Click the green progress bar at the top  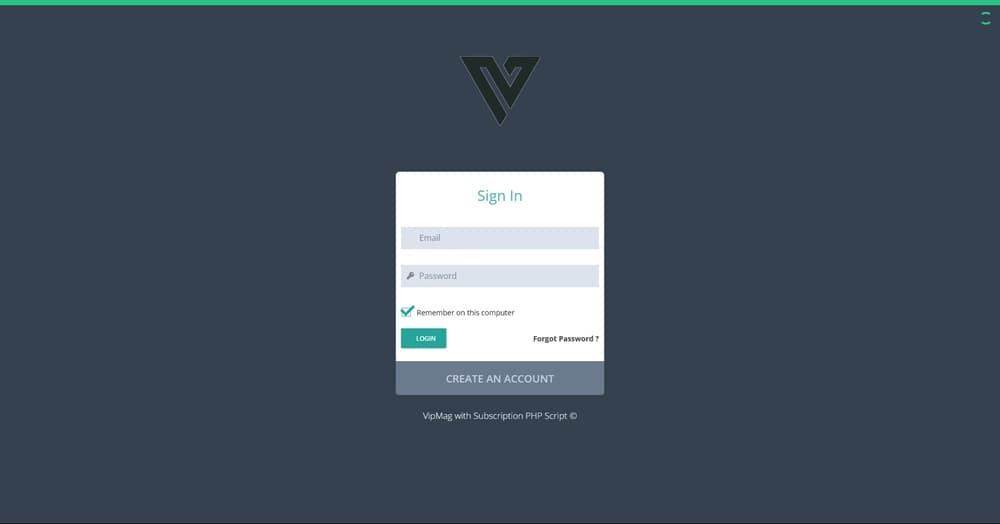pyautogui.click(x=500, y=3)
